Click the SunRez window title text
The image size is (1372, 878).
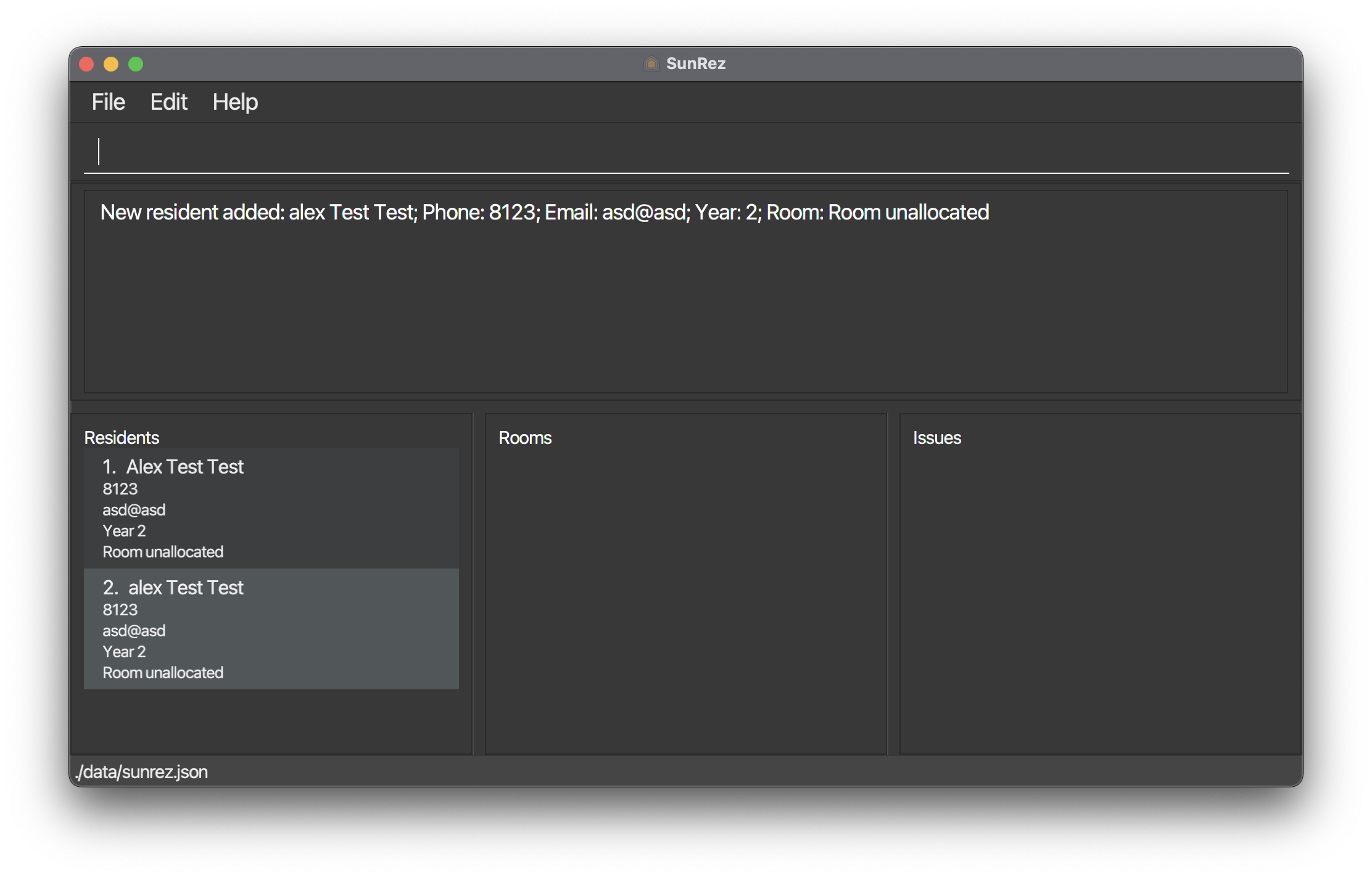695,64
